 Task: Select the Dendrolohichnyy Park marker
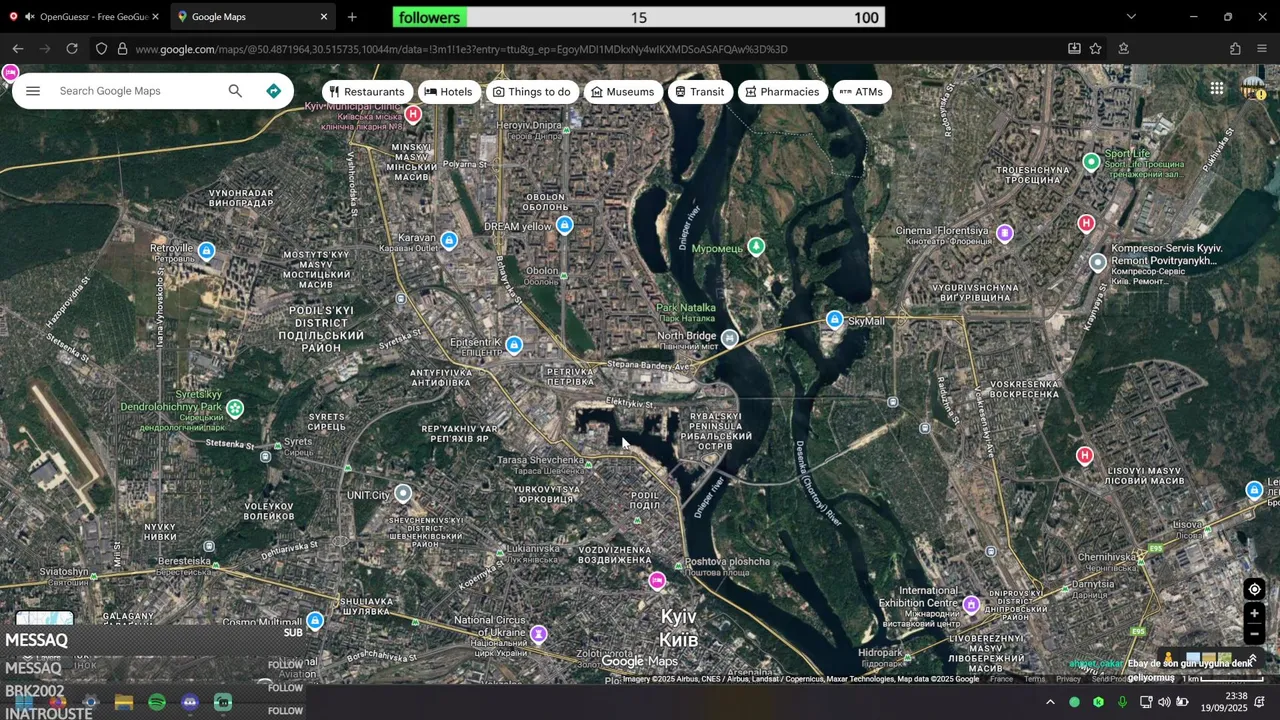(235, 408)
